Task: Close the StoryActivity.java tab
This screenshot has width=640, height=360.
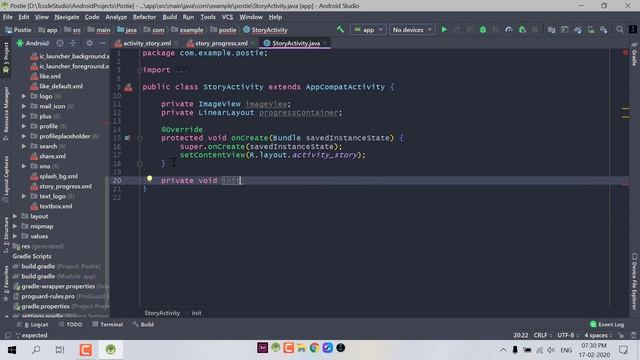Action: pos(325,43)
